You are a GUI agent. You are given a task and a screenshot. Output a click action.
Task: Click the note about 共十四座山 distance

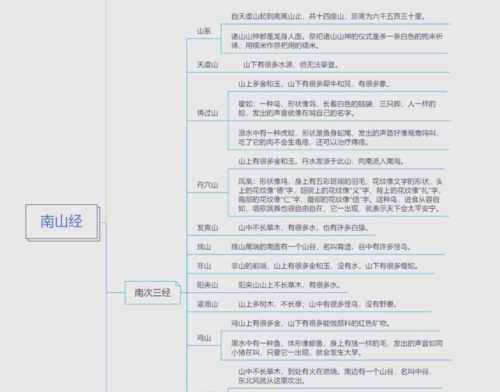tap(328, 16)
